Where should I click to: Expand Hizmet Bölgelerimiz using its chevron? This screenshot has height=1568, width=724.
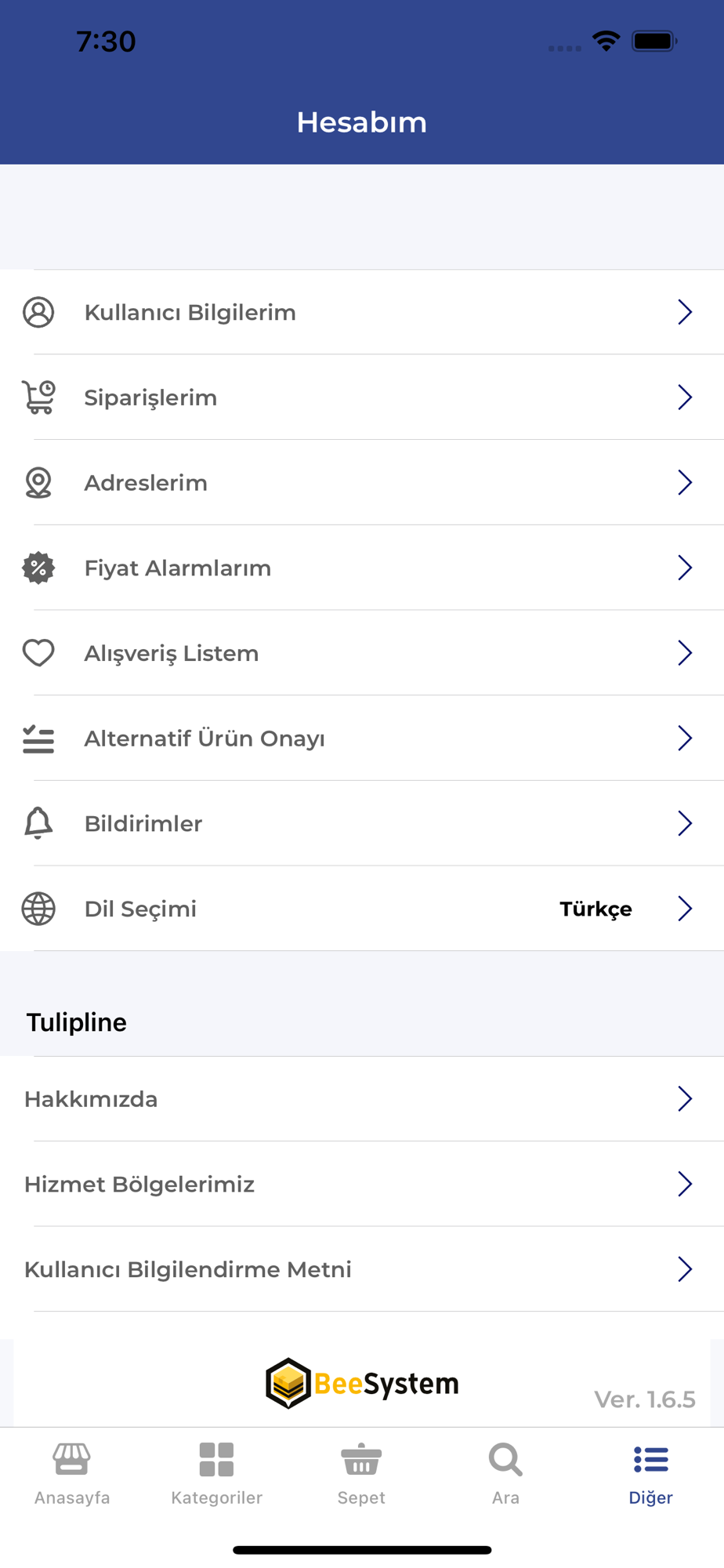(x=685, y=1184)
